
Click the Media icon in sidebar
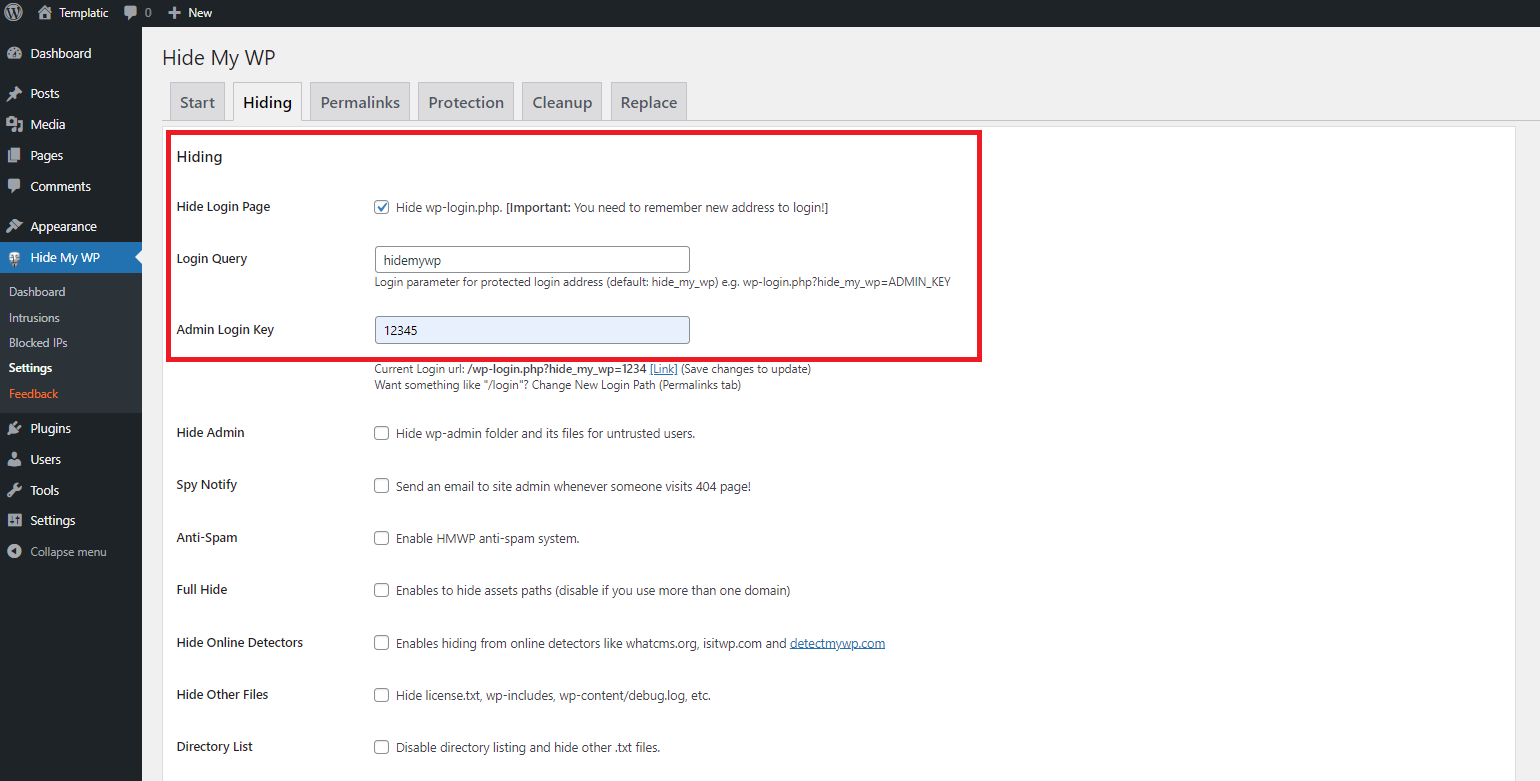(14, 124)
